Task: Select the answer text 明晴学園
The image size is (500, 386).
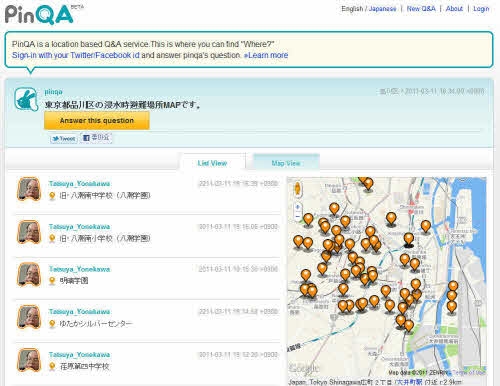Action: 74,281
